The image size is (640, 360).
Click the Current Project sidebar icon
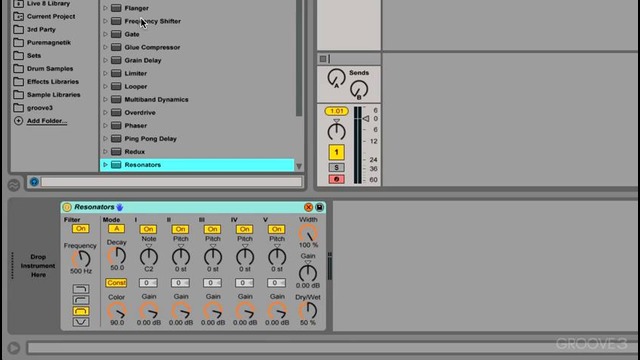[18, 17]
